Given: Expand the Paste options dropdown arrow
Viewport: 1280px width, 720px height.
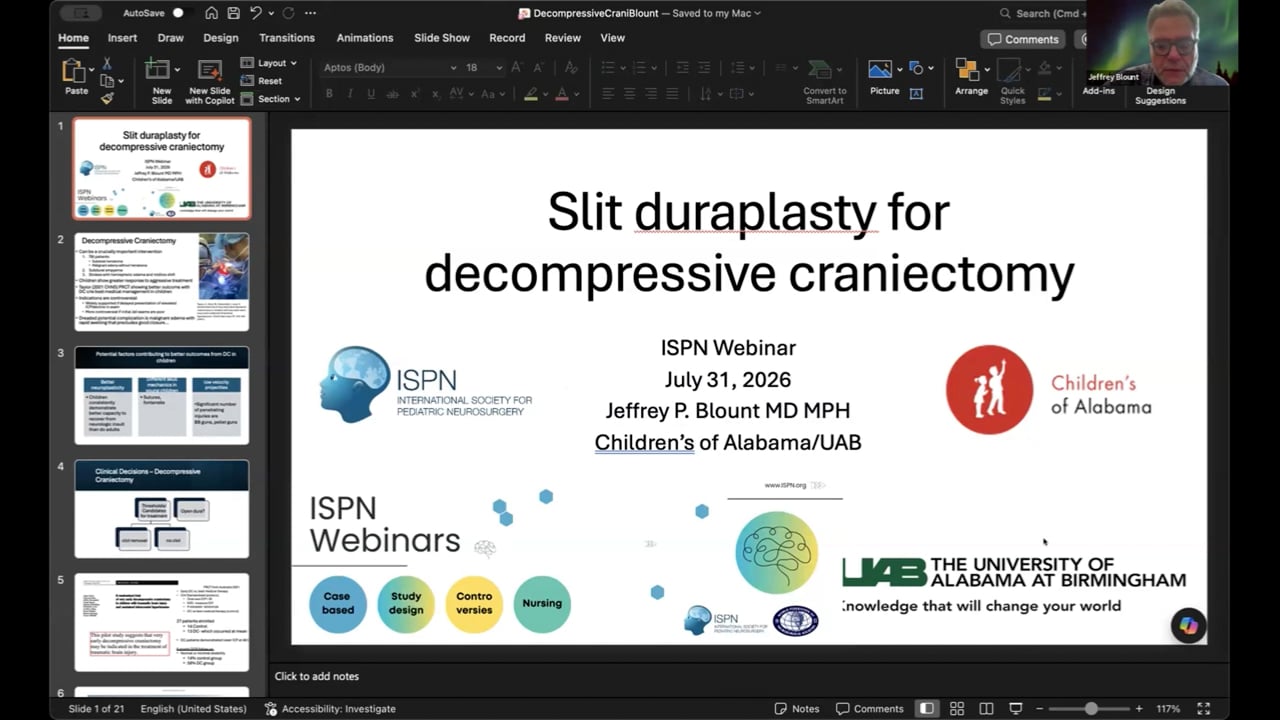Looking at the screenshot, I should pos(92,71).
